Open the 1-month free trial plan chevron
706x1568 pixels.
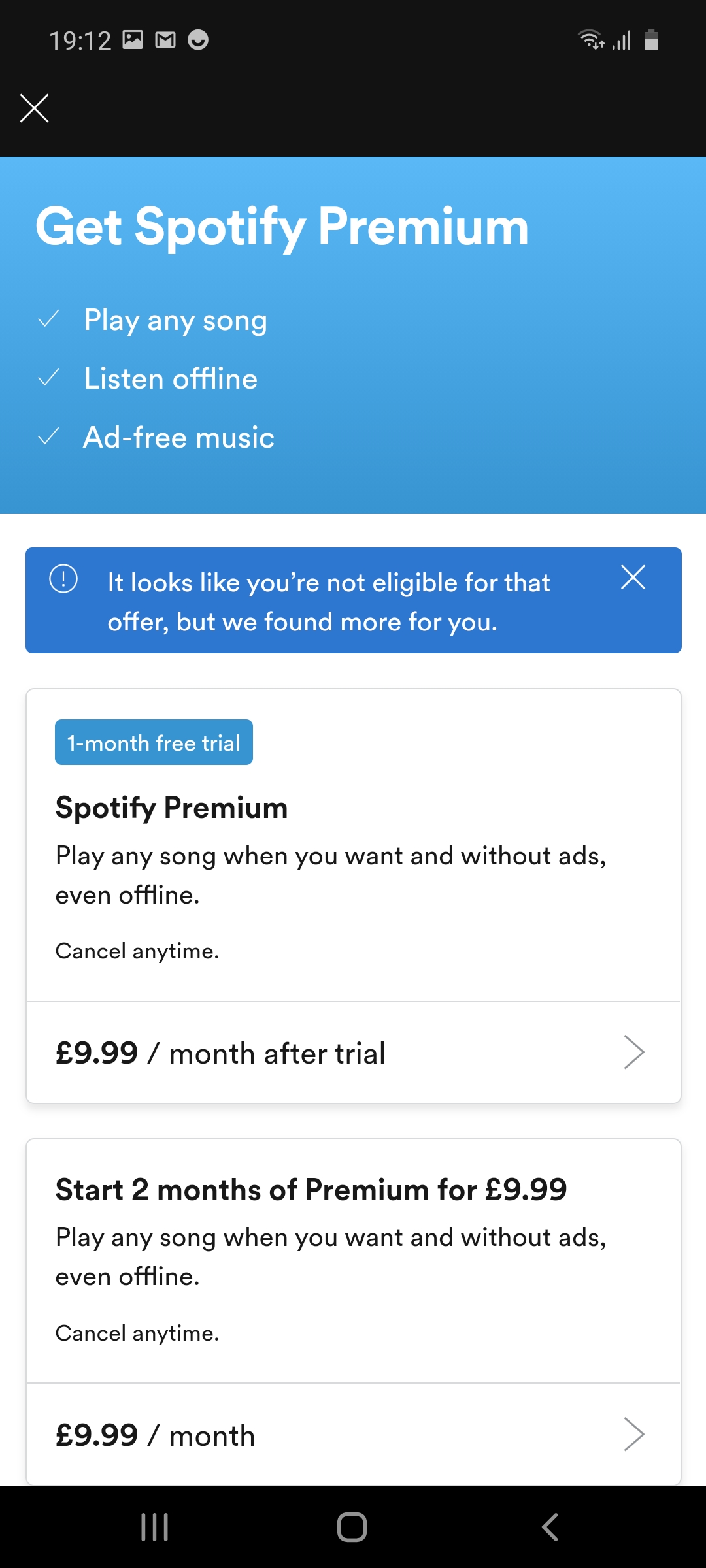pos(633,1052)
